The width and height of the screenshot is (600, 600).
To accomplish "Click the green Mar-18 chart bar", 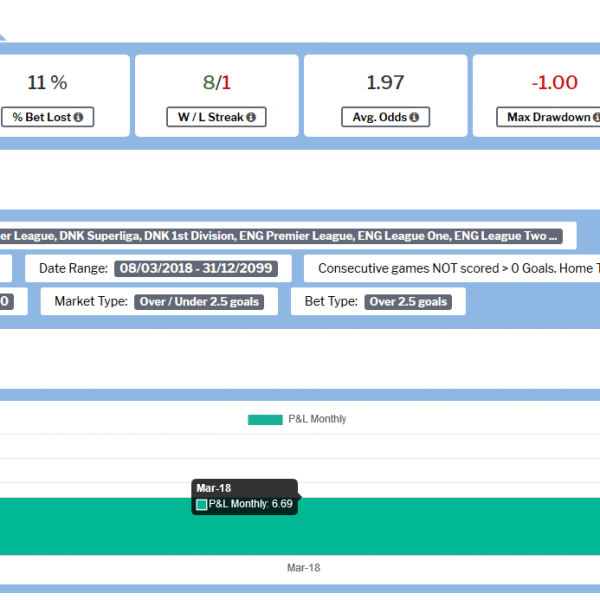I will [x=300, y=526].
